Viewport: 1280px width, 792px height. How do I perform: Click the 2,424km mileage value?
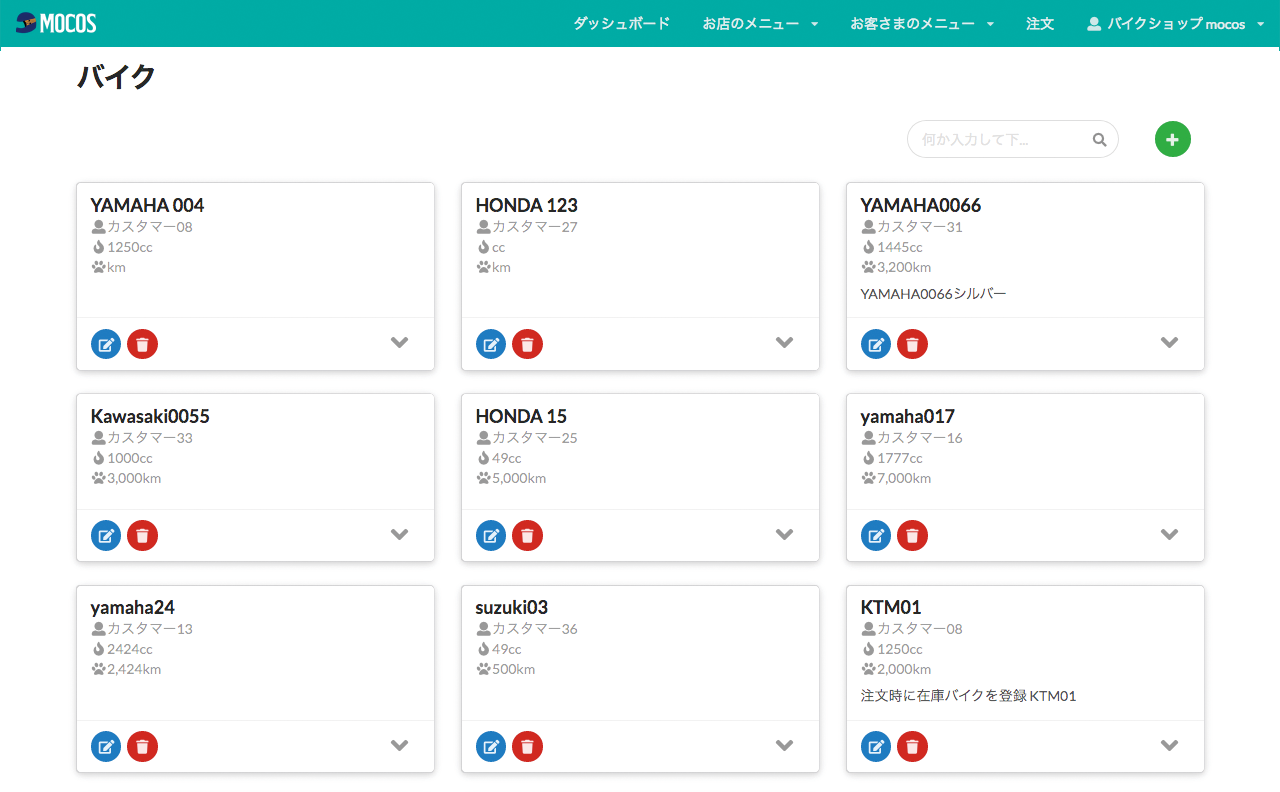click(134, 669)
